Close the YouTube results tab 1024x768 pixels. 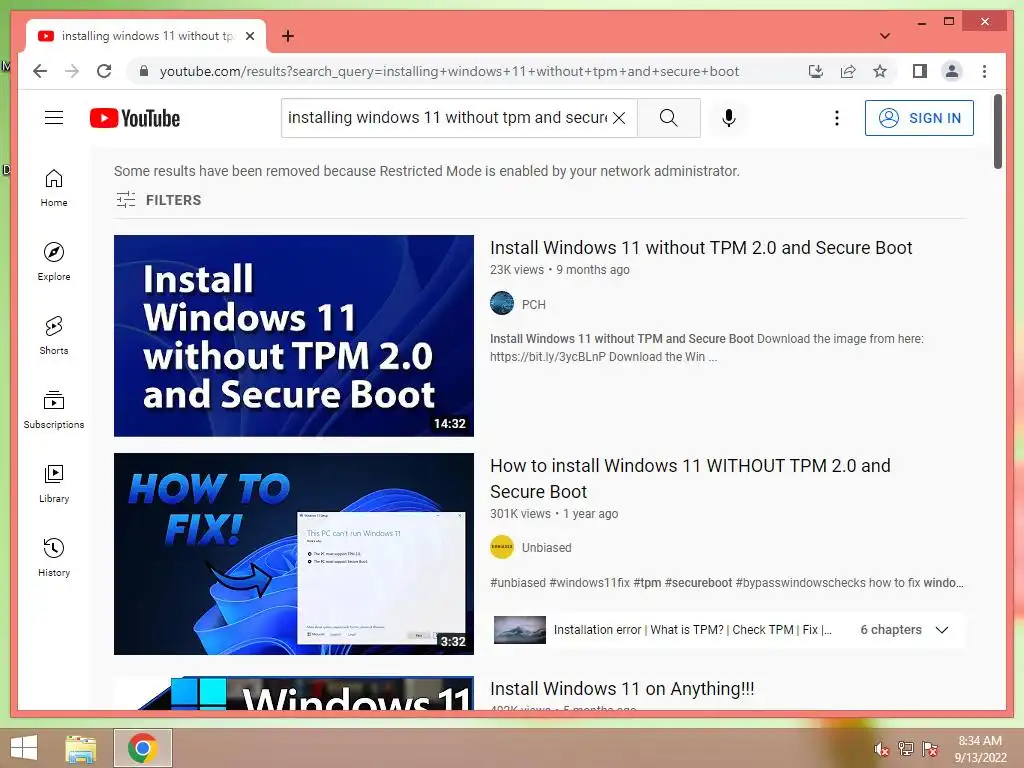(x=249, y=36)
